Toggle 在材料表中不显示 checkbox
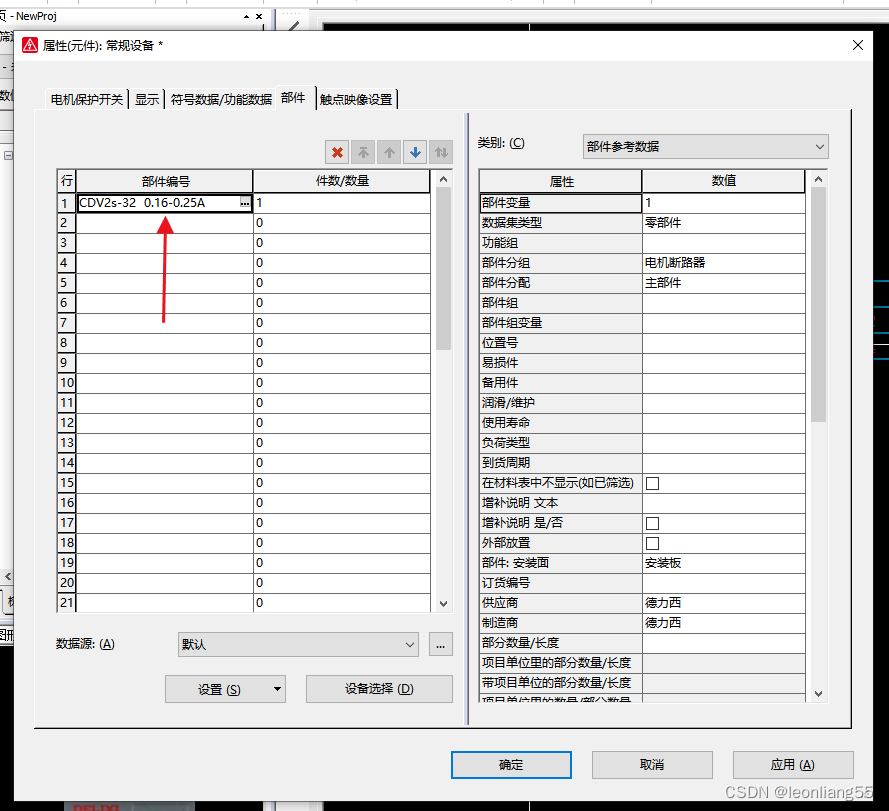889x811 pixels. [652, 483]
